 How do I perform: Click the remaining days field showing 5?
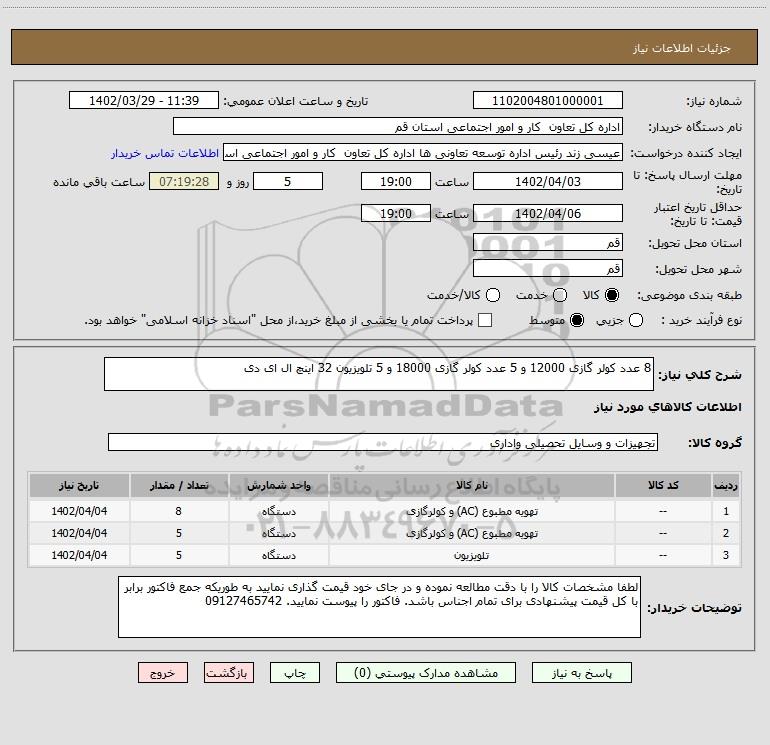(288, 181)
